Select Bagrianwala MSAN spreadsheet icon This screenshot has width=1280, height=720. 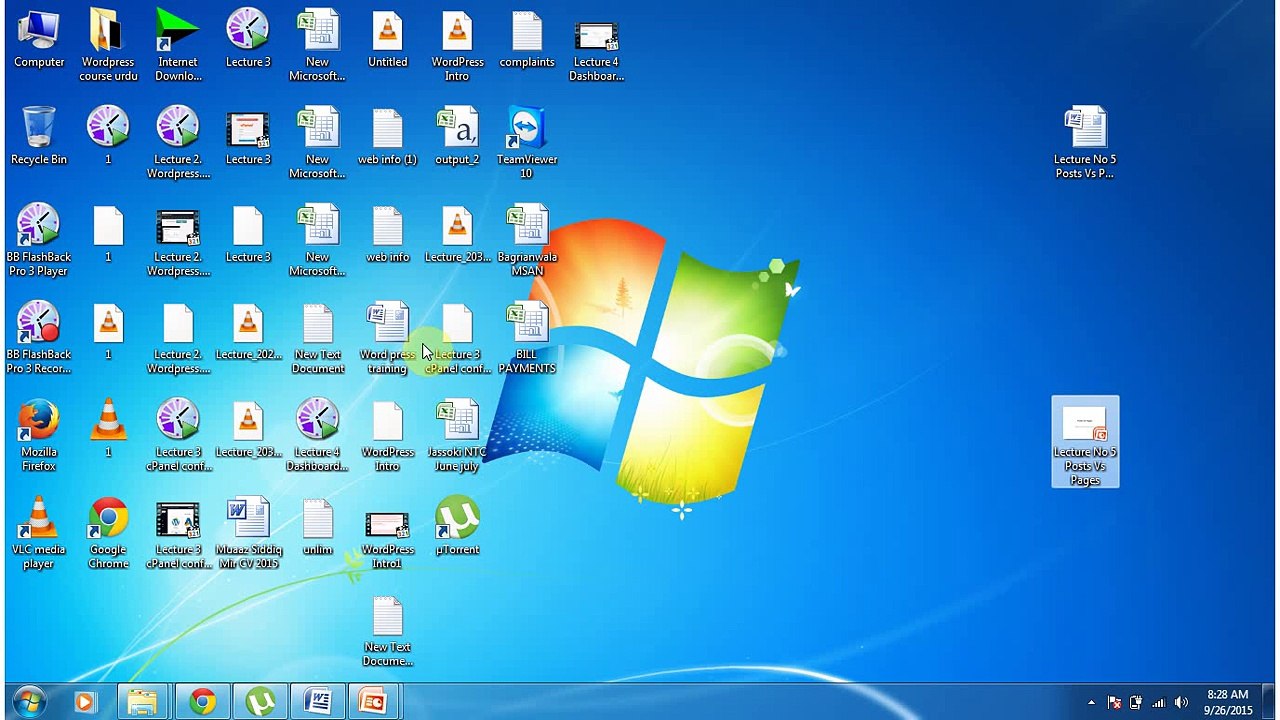click(527, 241)
